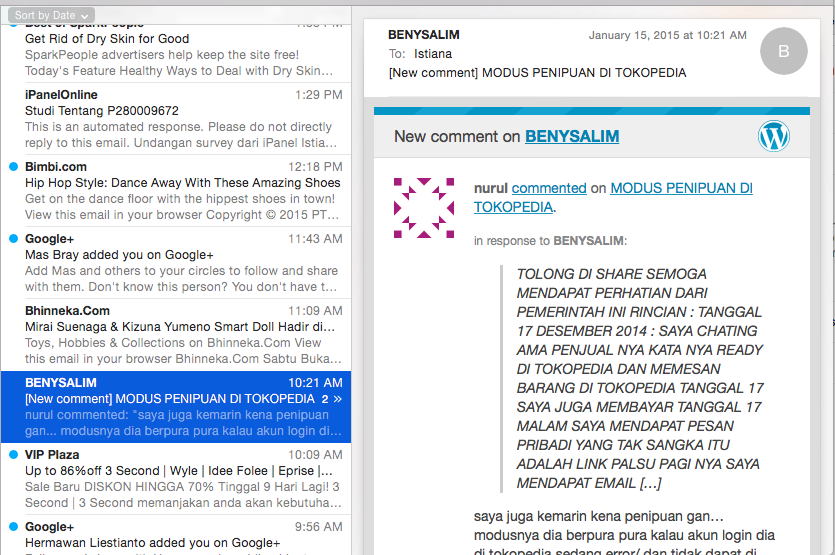Click the WordPress logo icon

pos(773,136)
